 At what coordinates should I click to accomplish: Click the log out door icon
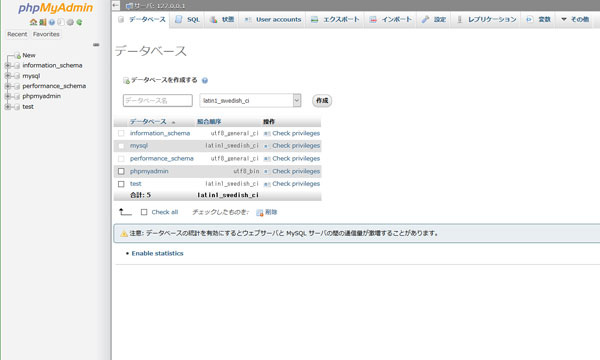pyautogui.click(x=42, y=22)
